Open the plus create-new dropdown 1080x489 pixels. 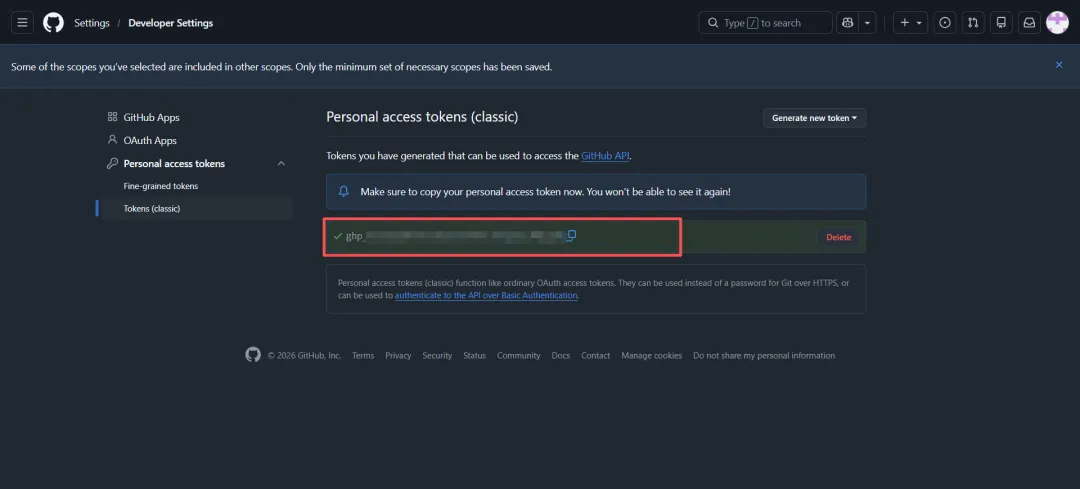coord(911,23)
